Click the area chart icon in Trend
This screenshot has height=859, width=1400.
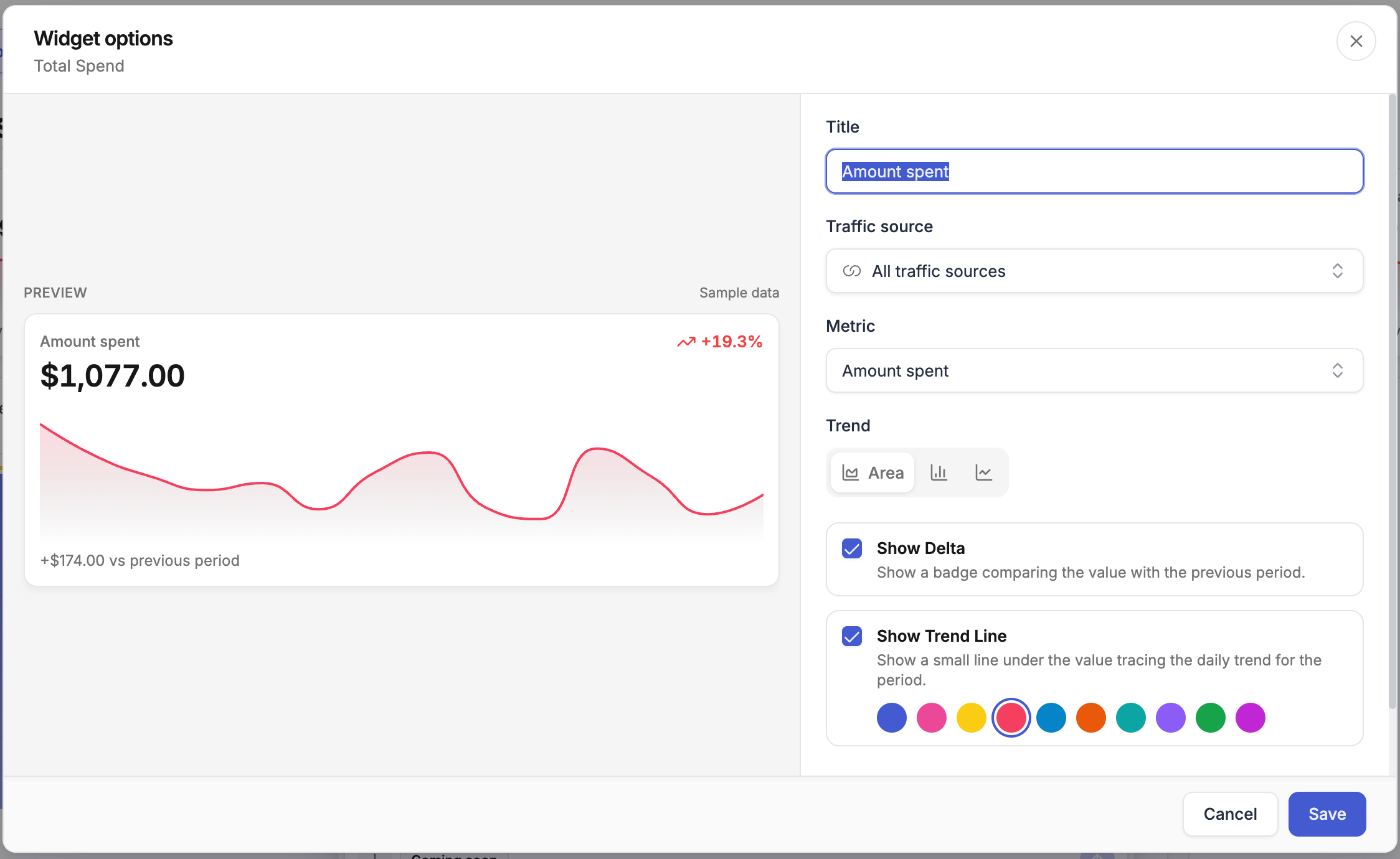tap(851, 473)
